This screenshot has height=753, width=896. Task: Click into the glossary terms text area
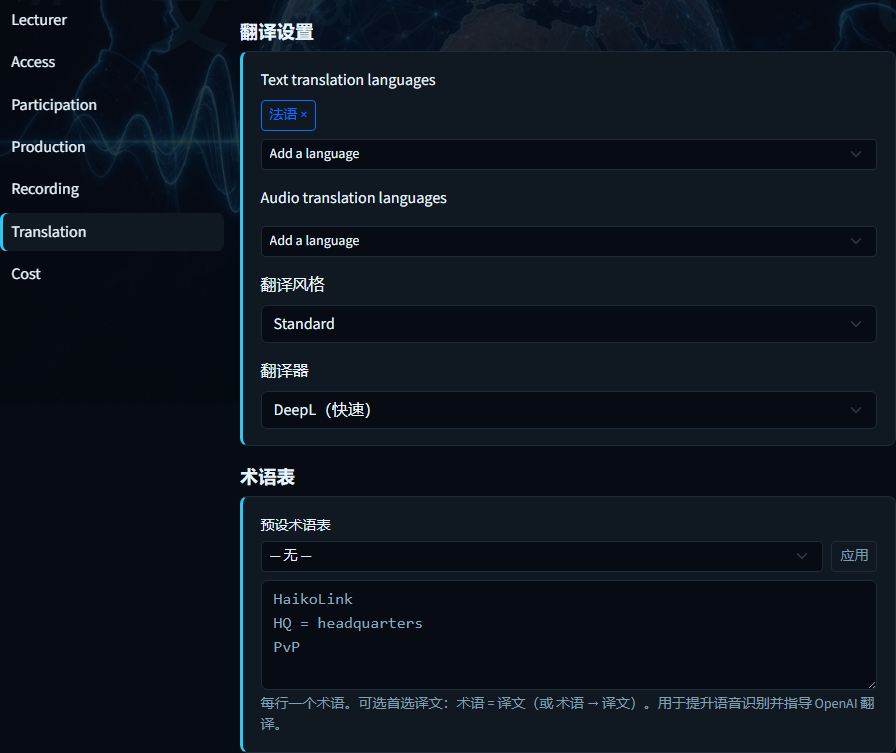pyautogui.click(x=569, y=635)
